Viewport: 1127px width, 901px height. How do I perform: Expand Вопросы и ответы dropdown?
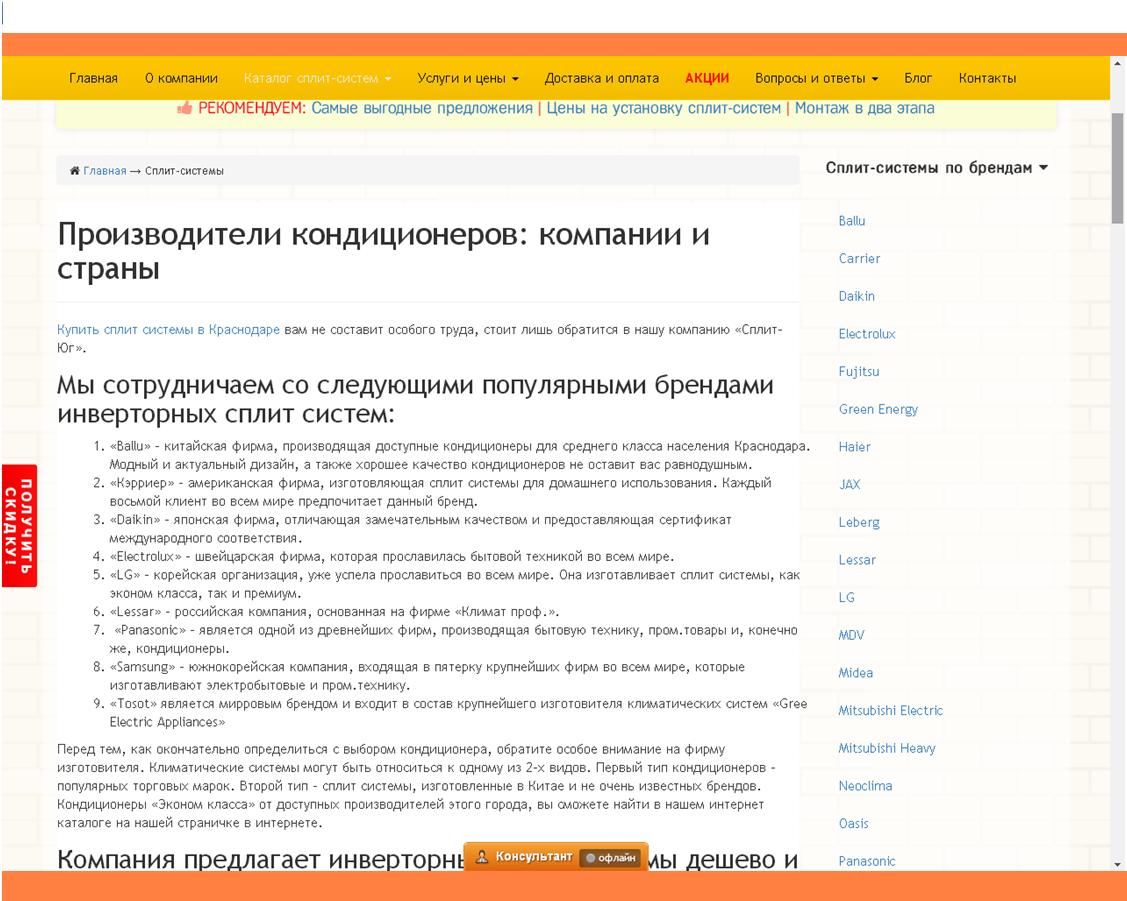point(816,78)
